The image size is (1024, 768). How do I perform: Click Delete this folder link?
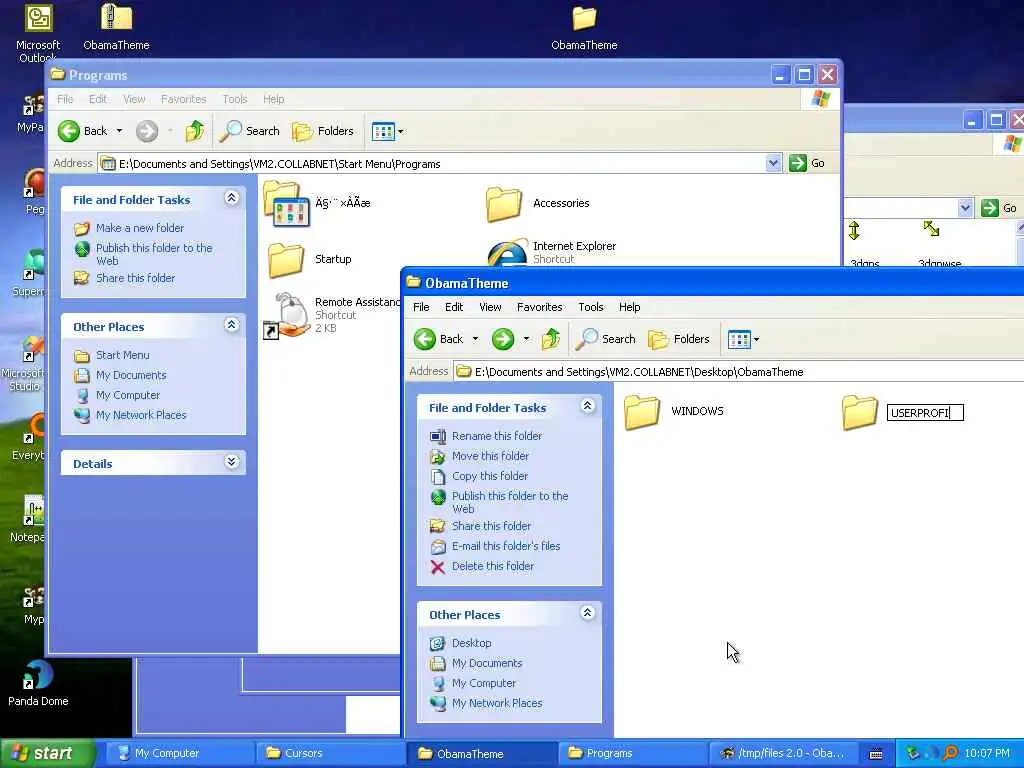coord(493,566)
